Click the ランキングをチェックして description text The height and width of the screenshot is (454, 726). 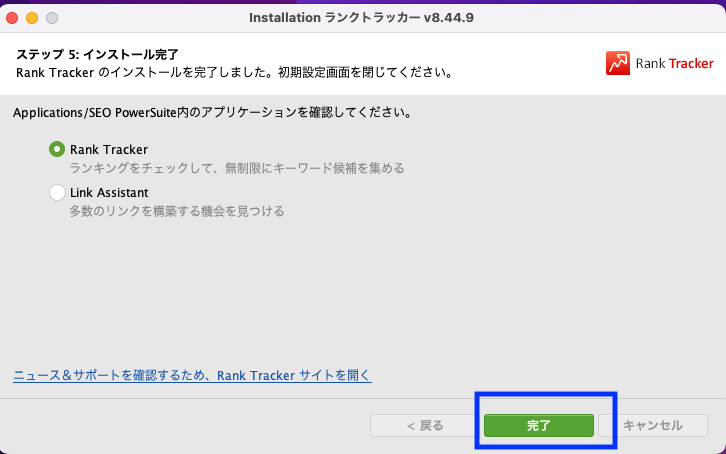(237, 168)
